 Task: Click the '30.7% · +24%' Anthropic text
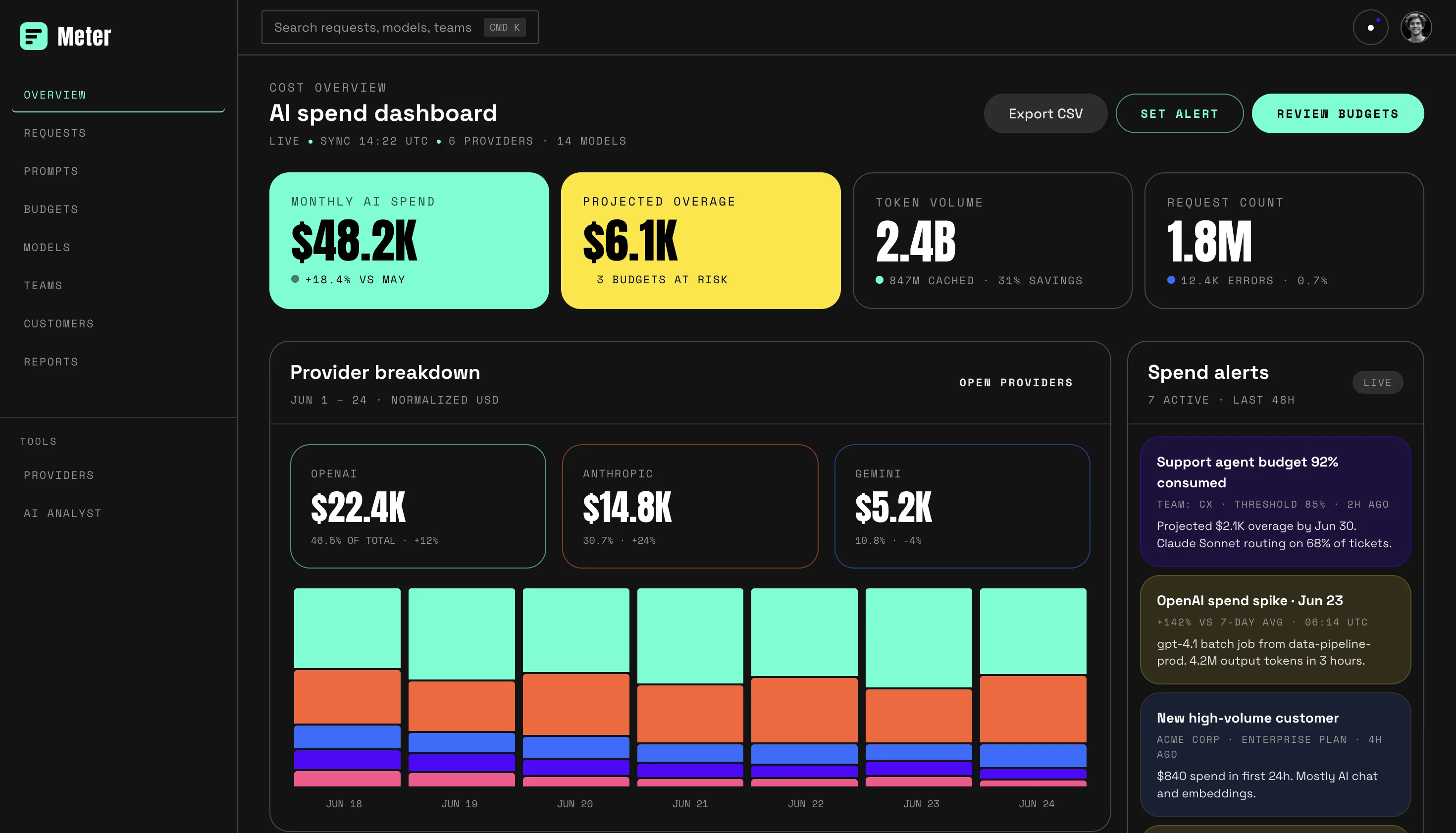619,541
